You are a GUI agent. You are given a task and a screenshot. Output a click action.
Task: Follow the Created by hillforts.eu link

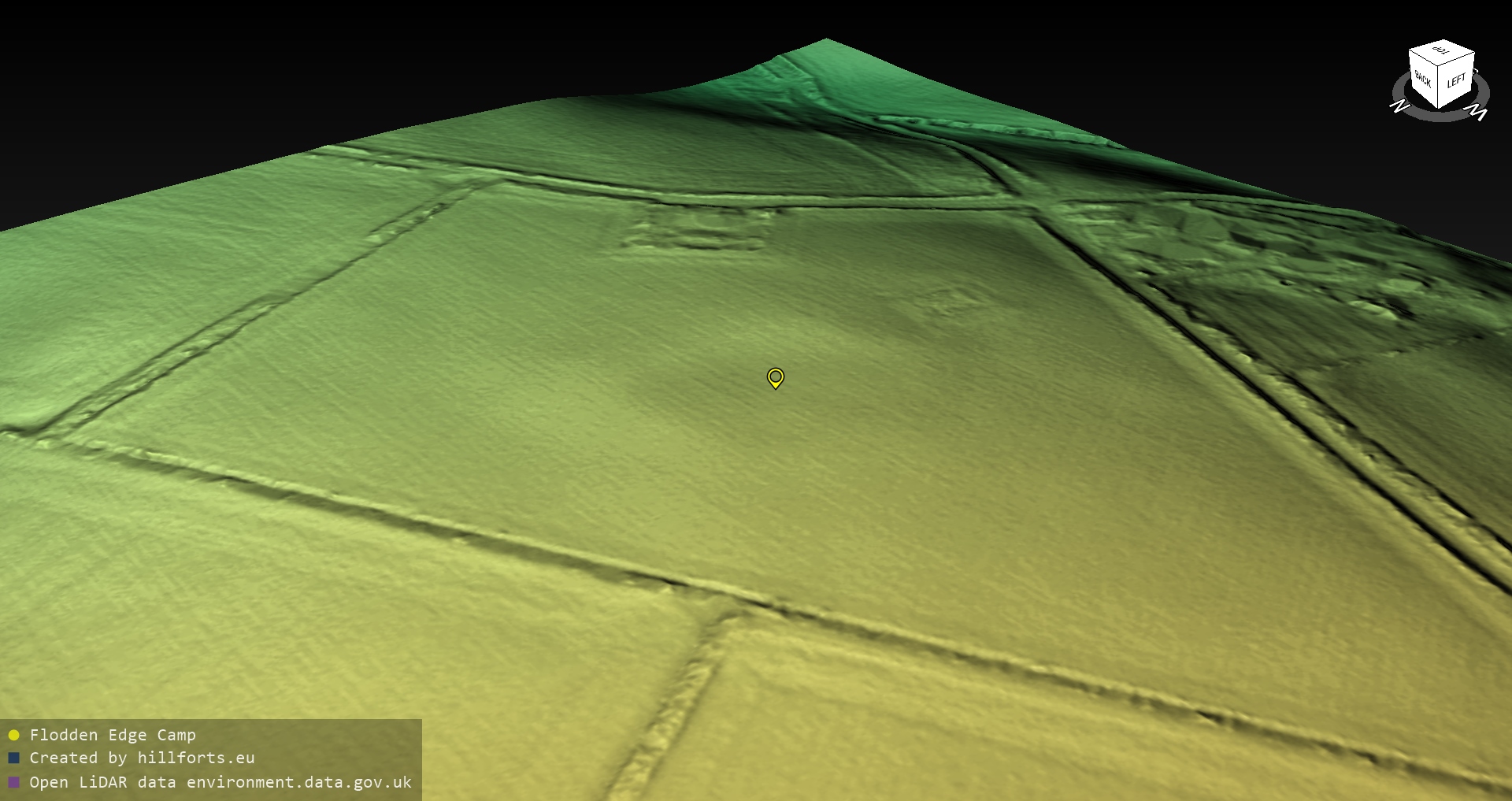(x=142, y=758)
